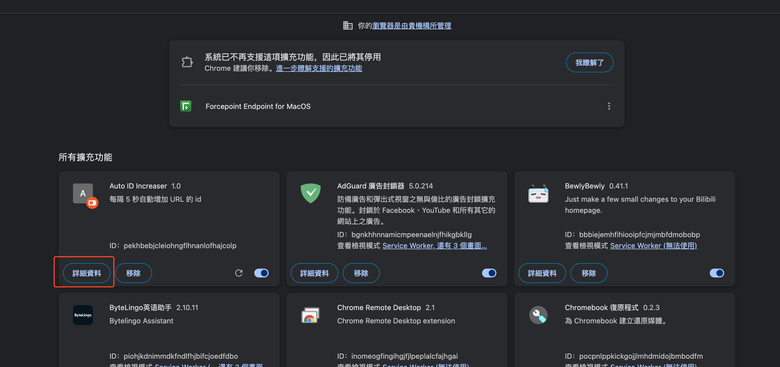Click puzzle-piece icon in unsupported extension notice
This screenshot has height=367, width=780.
[187, 63]
